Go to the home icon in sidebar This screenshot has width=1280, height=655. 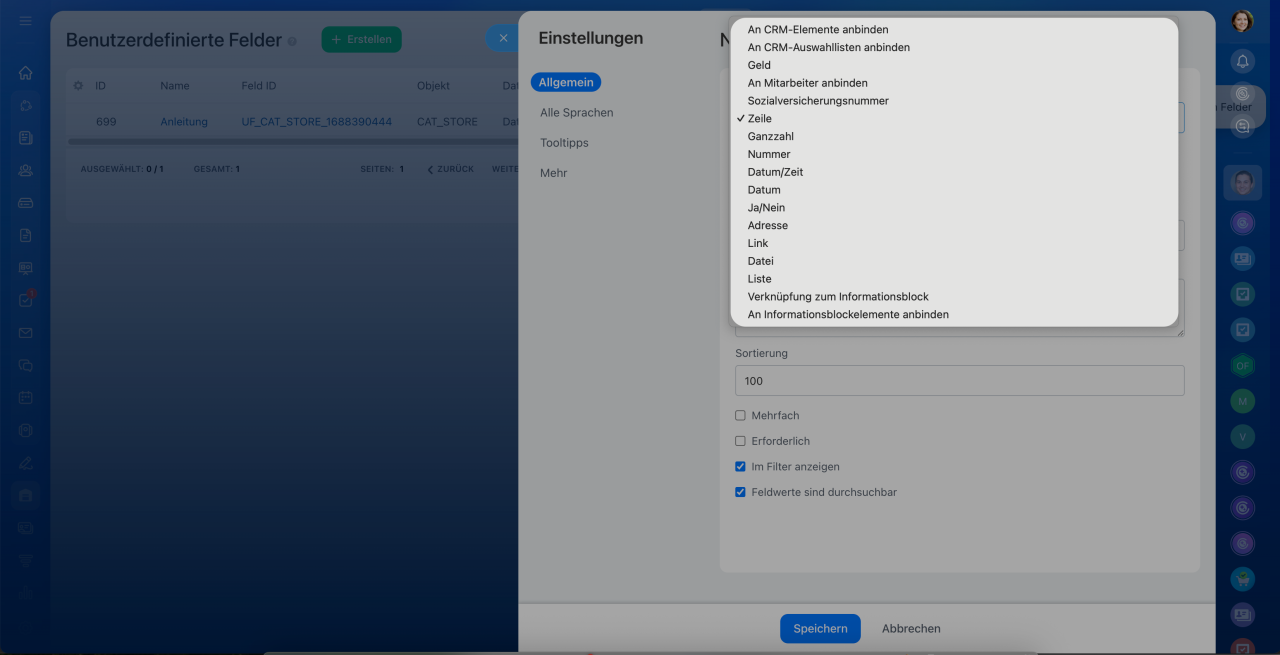[x=25, y=73]
